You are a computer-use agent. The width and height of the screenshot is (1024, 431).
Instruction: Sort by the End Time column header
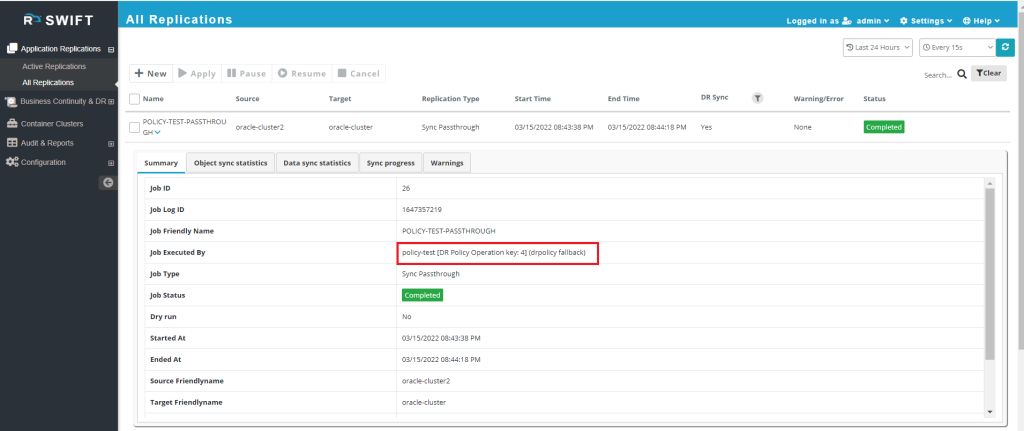(624, 99)
